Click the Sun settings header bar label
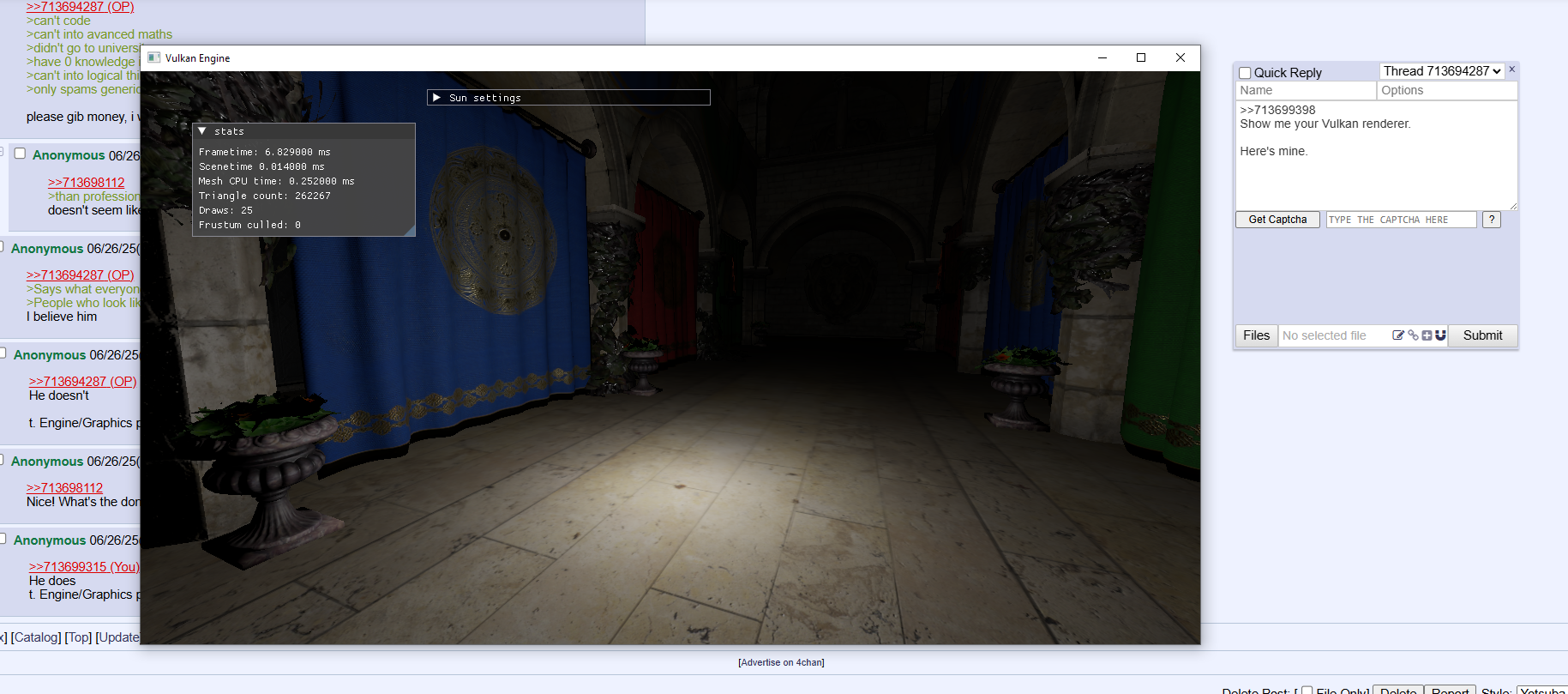This screenshot has height=694, width=1568. pos(484,98)
